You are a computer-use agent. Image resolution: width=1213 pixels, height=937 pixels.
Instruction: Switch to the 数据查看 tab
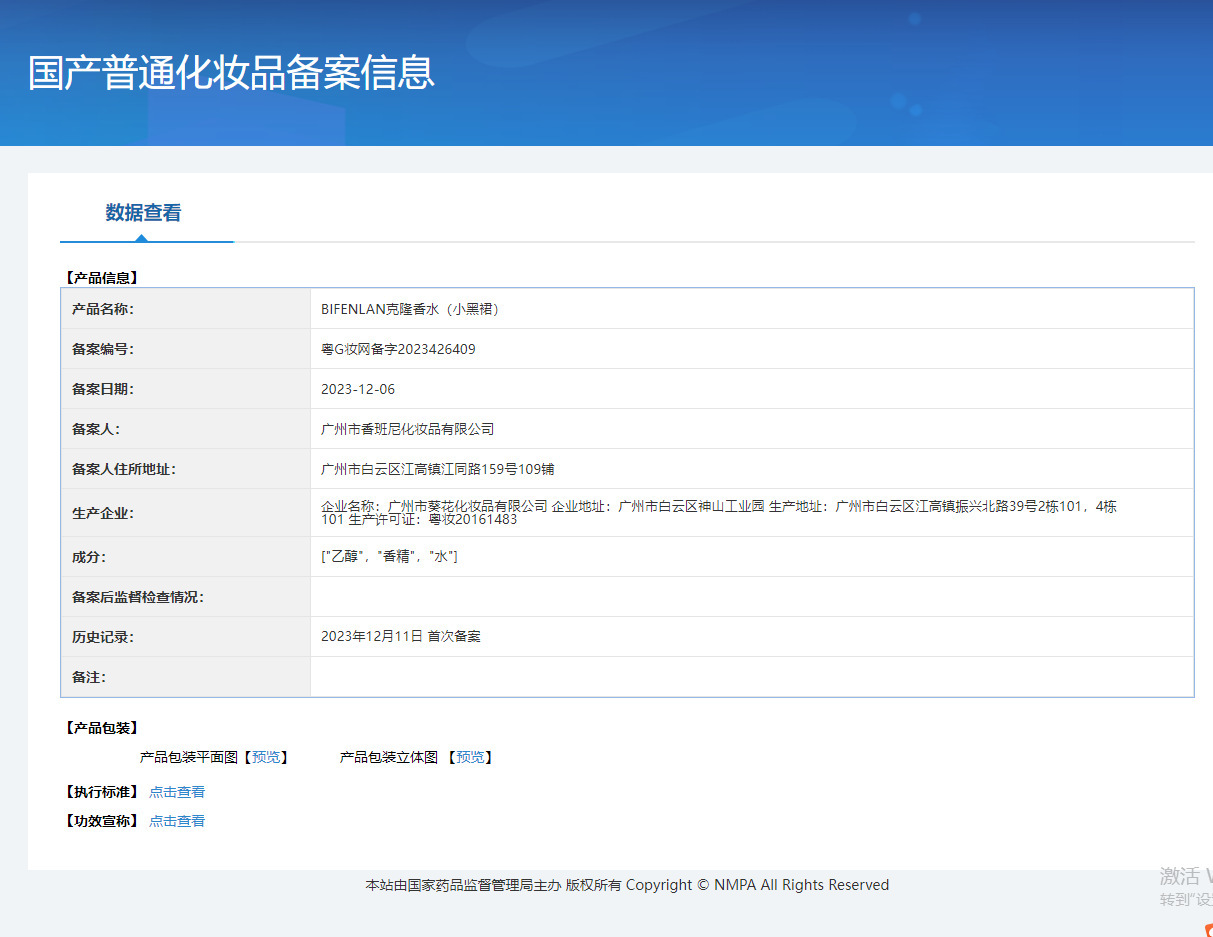coord(143,213)
